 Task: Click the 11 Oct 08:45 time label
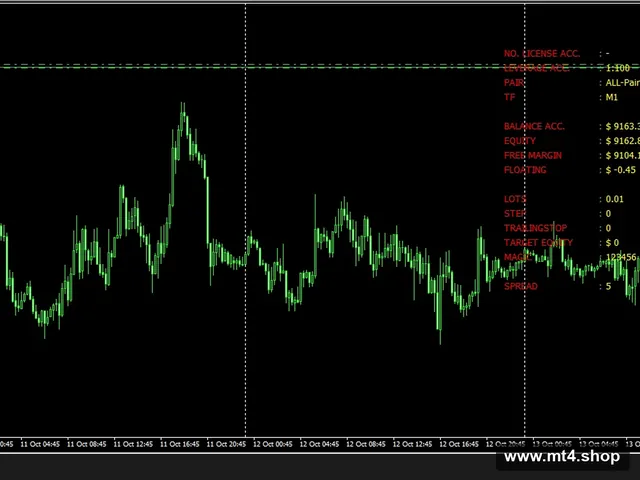pyautogui.click(x=87, y=444)
